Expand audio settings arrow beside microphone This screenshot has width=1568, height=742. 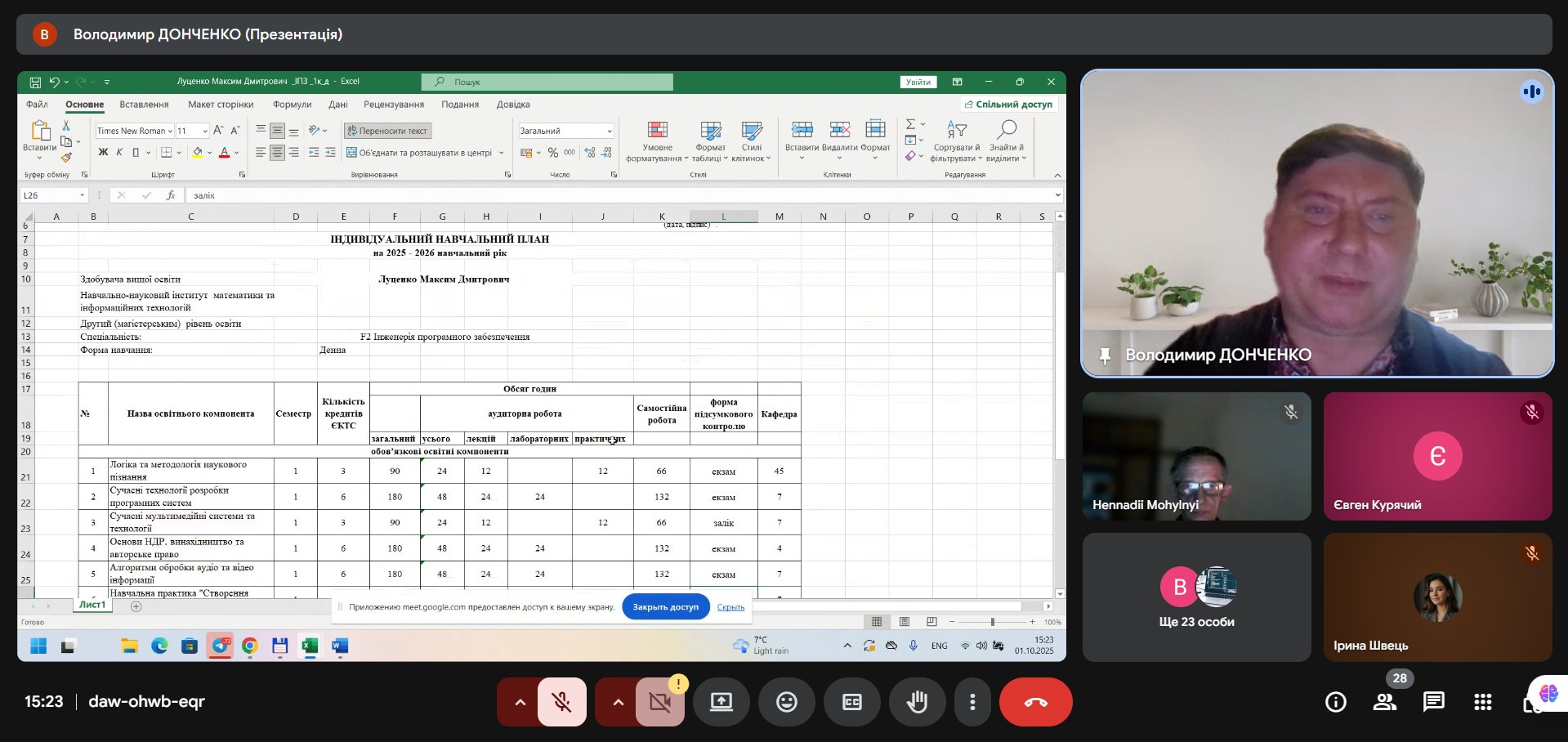pos(519,702)
